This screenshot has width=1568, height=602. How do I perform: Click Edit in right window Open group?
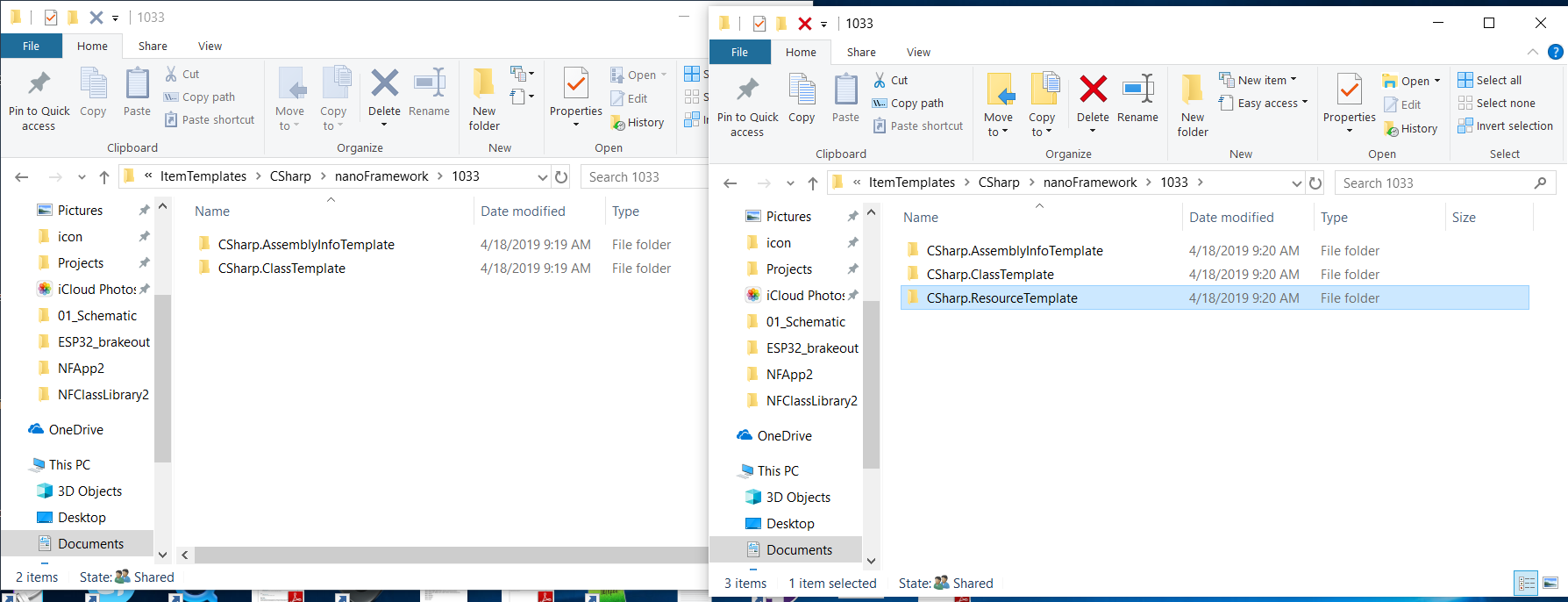[x=1402, y=104]
